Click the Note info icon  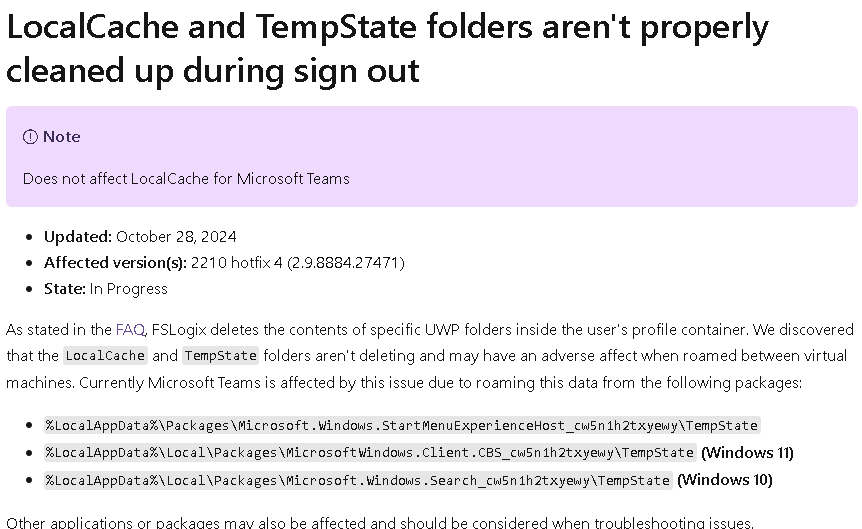[x=30, y=137]
